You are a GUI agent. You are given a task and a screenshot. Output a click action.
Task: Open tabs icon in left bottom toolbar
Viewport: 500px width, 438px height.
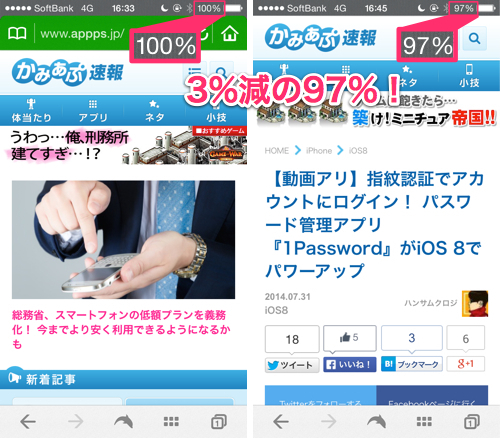[x=219, y=422]
